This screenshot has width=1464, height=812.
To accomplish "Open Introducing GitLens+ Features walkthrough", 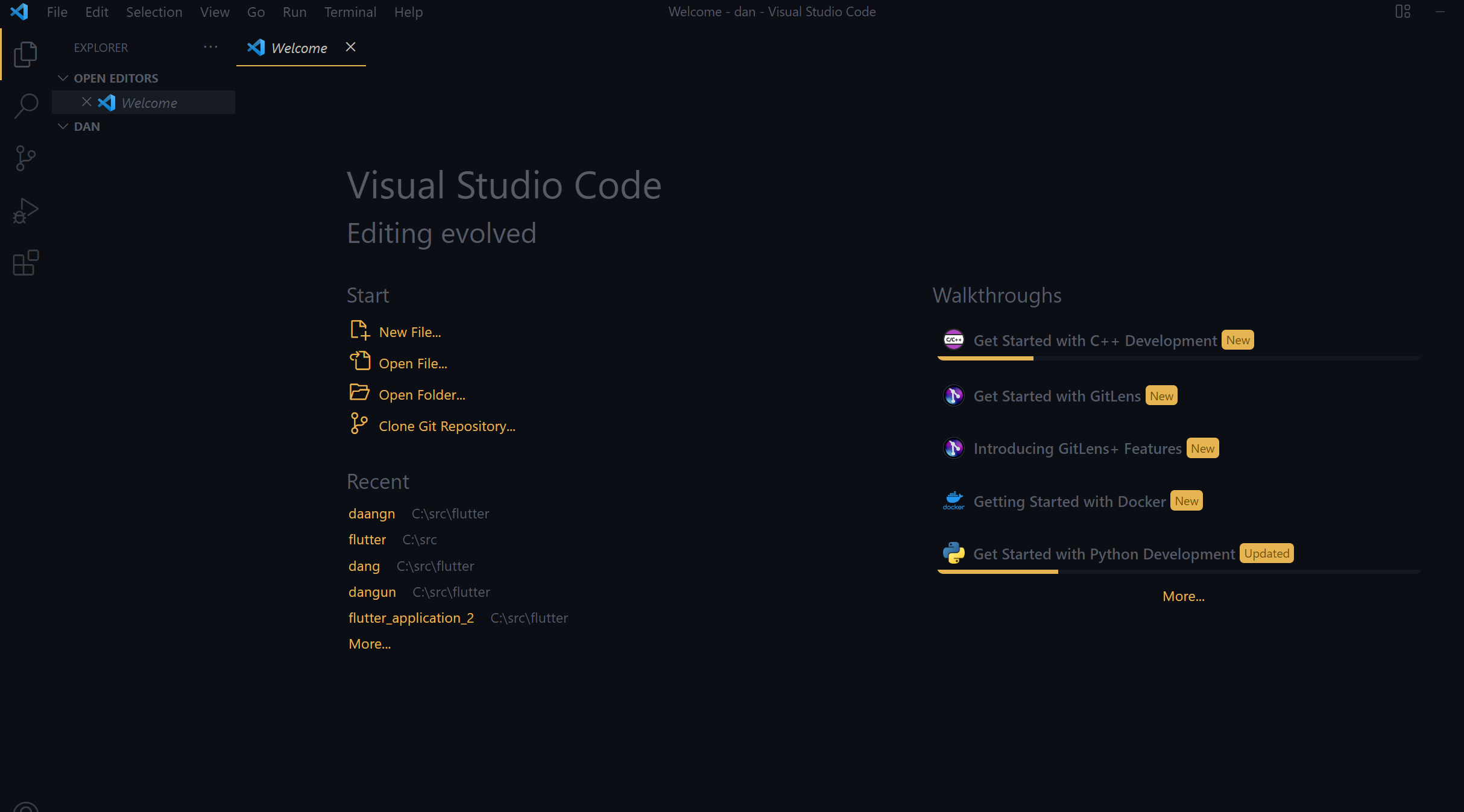I will point(1179,448).
